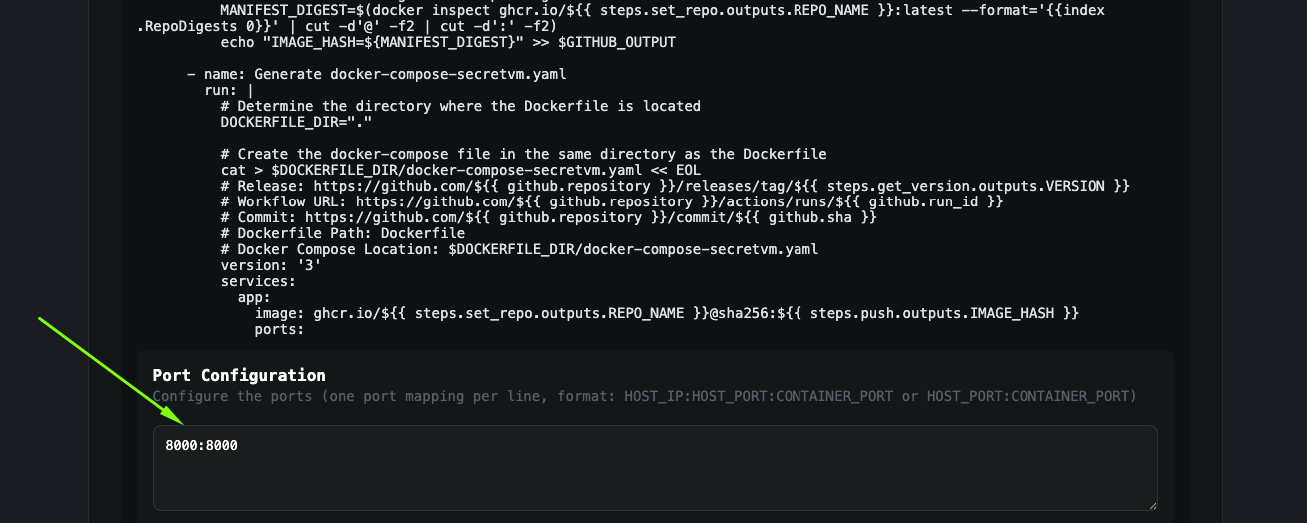
Task: Click the Port Configuration heading
Action: click(239, 375)
